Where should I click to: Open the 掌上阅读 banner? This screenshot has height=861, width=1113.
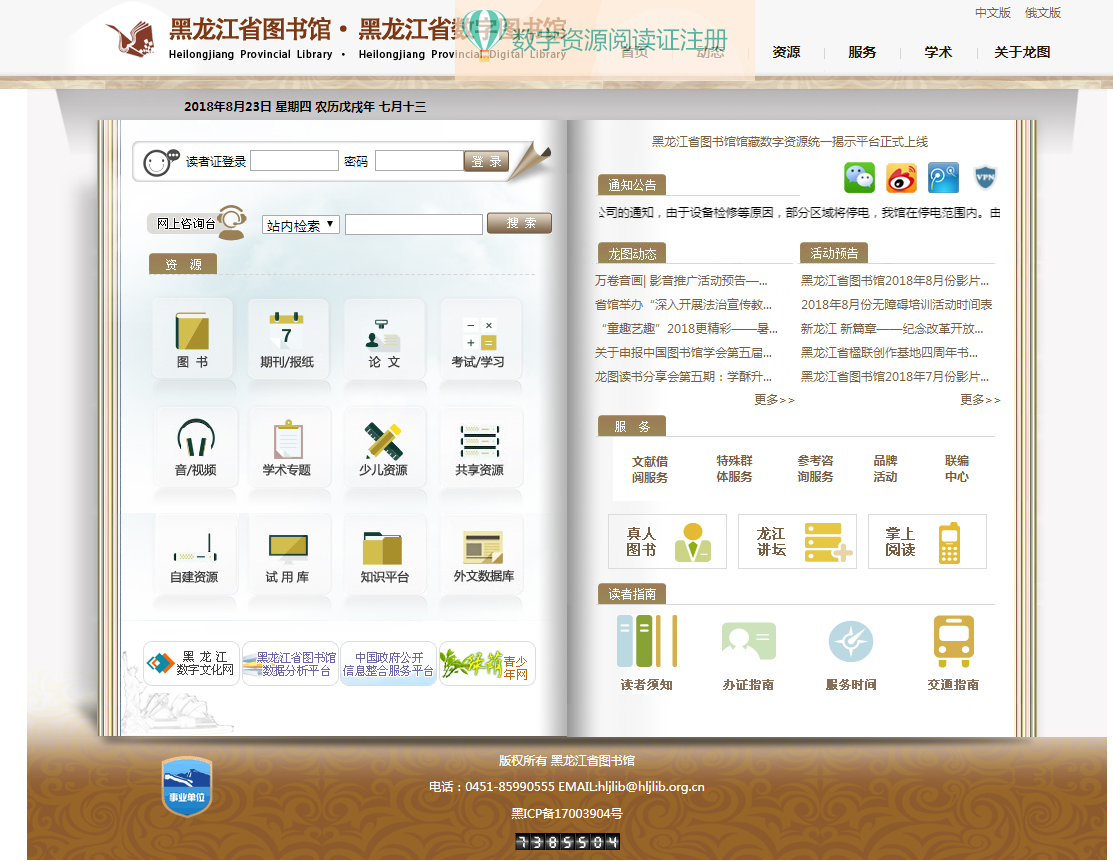coord(927,542)
